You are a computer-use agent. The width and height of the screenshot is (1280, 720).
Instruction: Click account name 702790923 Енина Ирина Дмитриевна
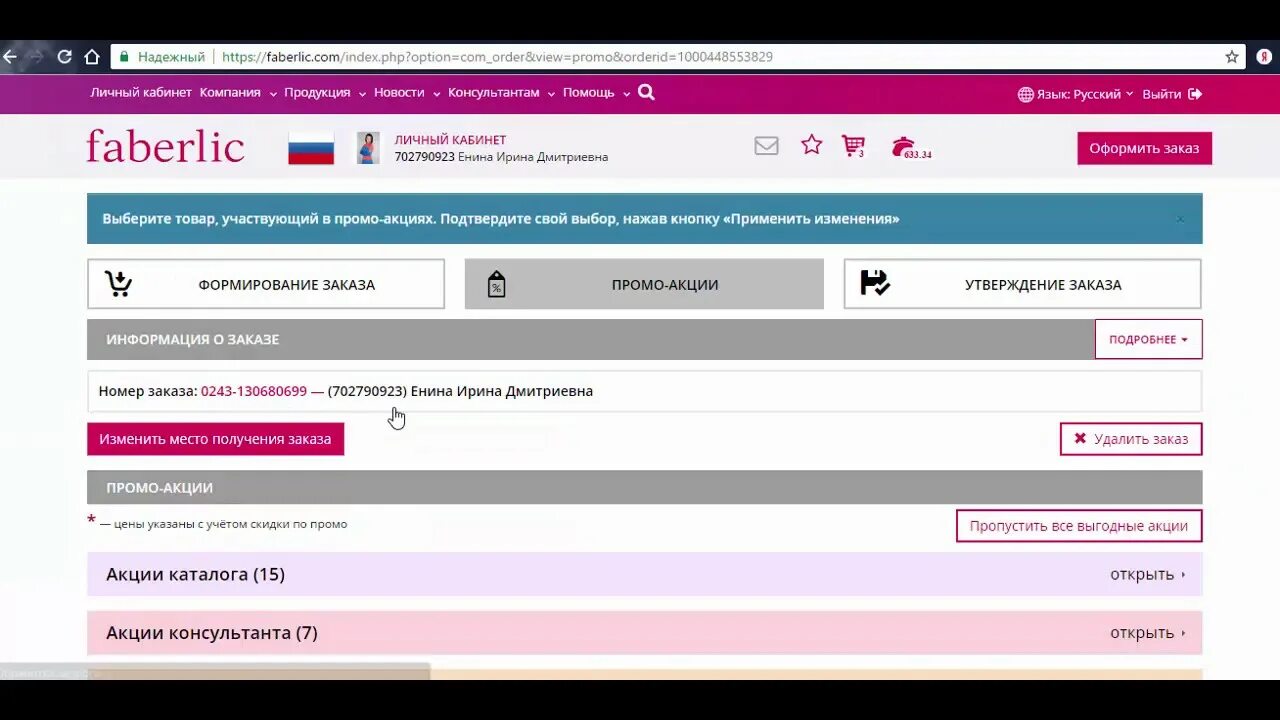(501, 157)
